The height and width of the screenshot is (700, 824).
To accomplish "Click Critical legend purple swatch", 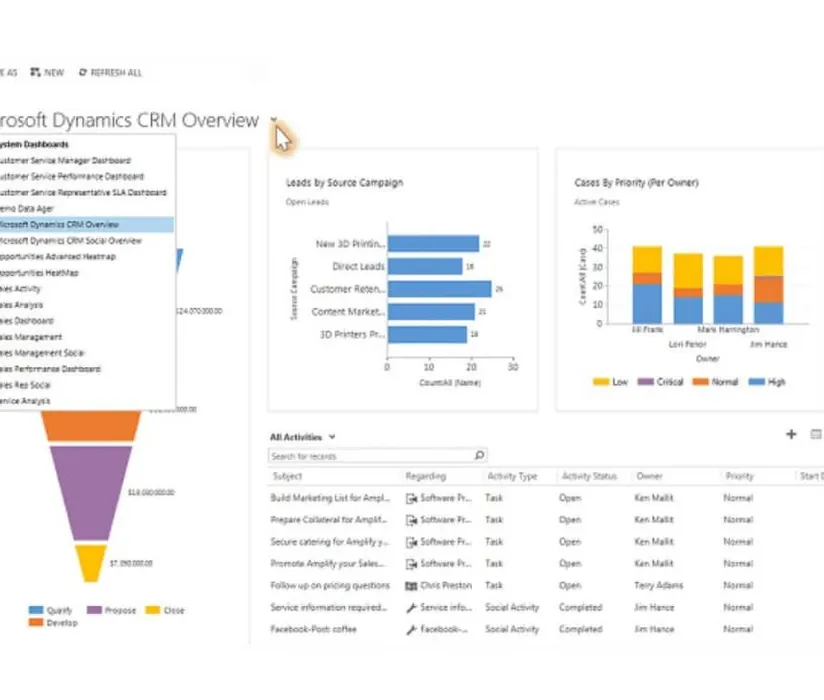I will click(x=645, y=382).
